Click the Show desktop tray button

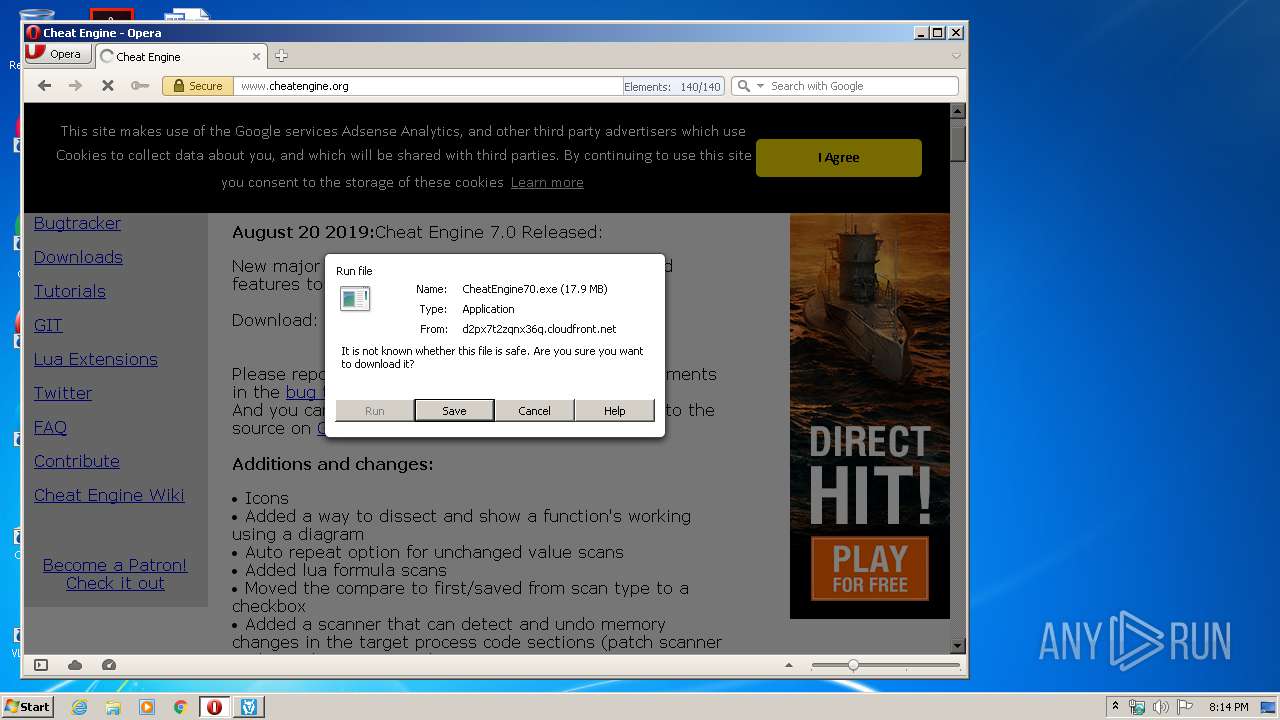[1269, 707]
